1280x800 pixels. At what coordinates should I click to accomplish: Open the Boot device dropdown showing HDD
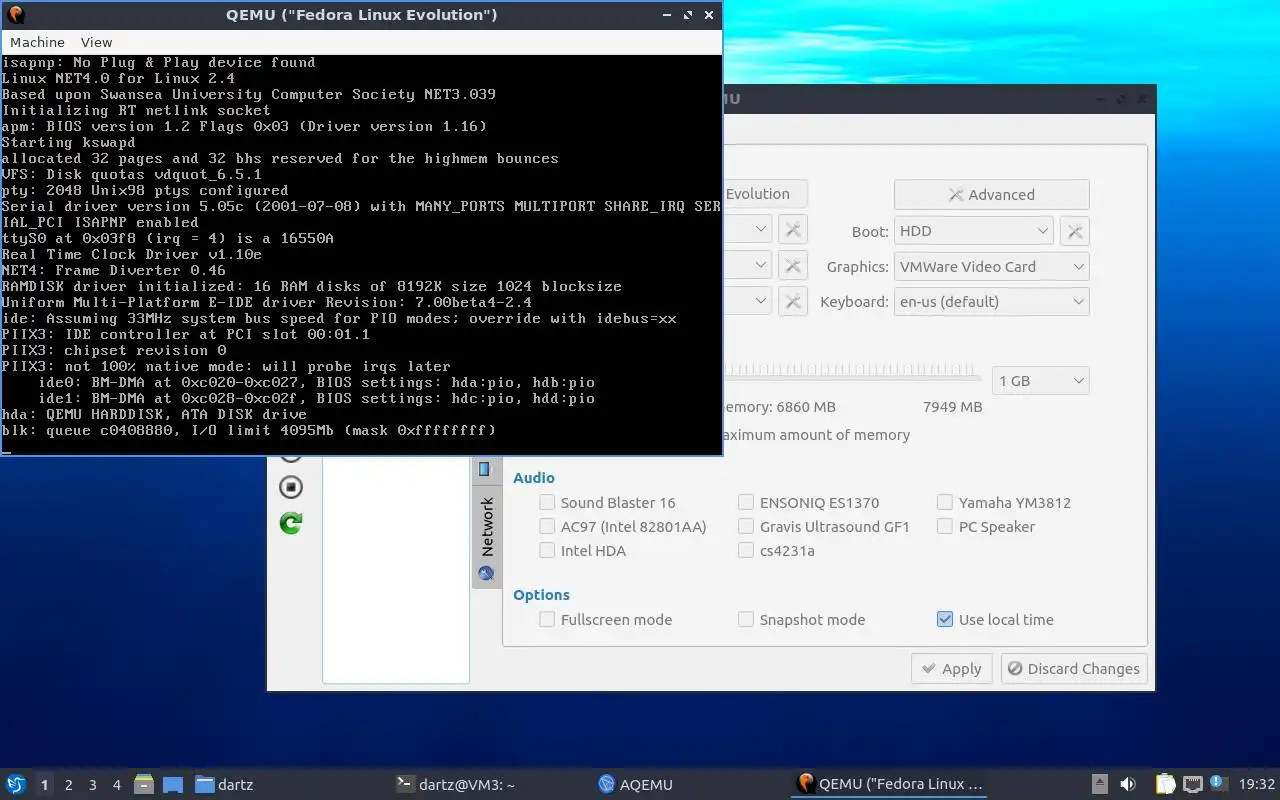973,231
